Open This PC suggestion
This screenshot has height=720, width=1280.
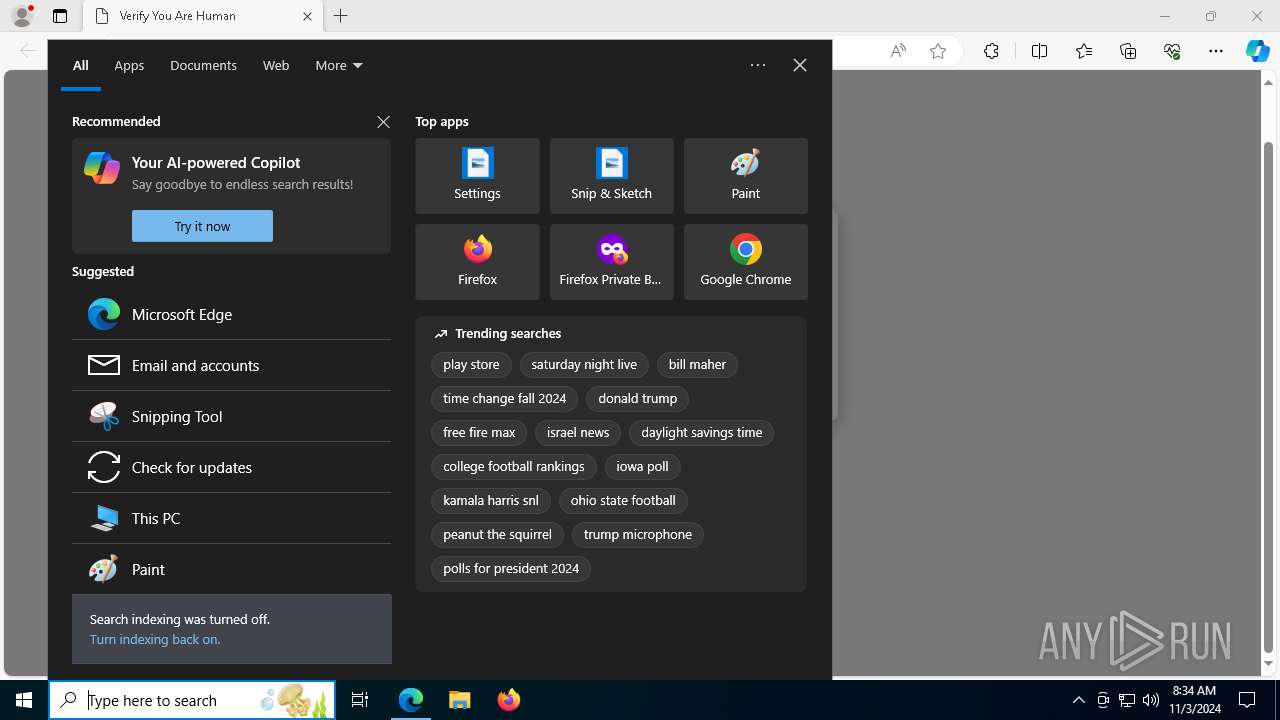tap(231, 518)
